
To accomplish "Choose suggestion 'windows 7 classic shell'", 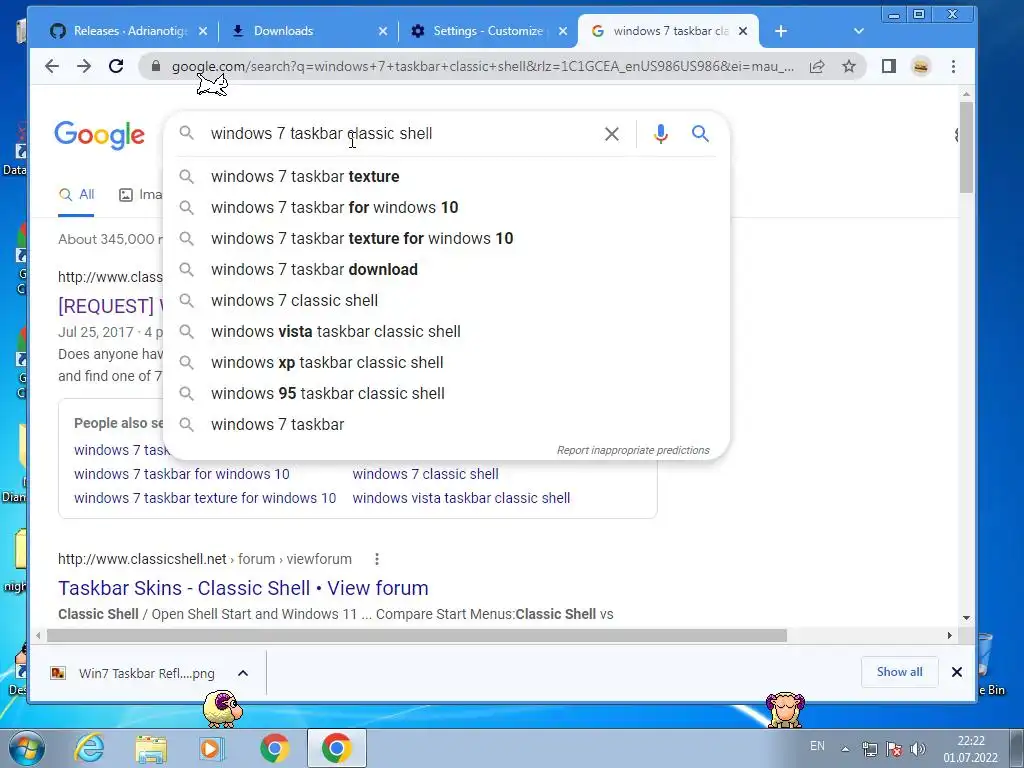I will [x=446, y=300].
